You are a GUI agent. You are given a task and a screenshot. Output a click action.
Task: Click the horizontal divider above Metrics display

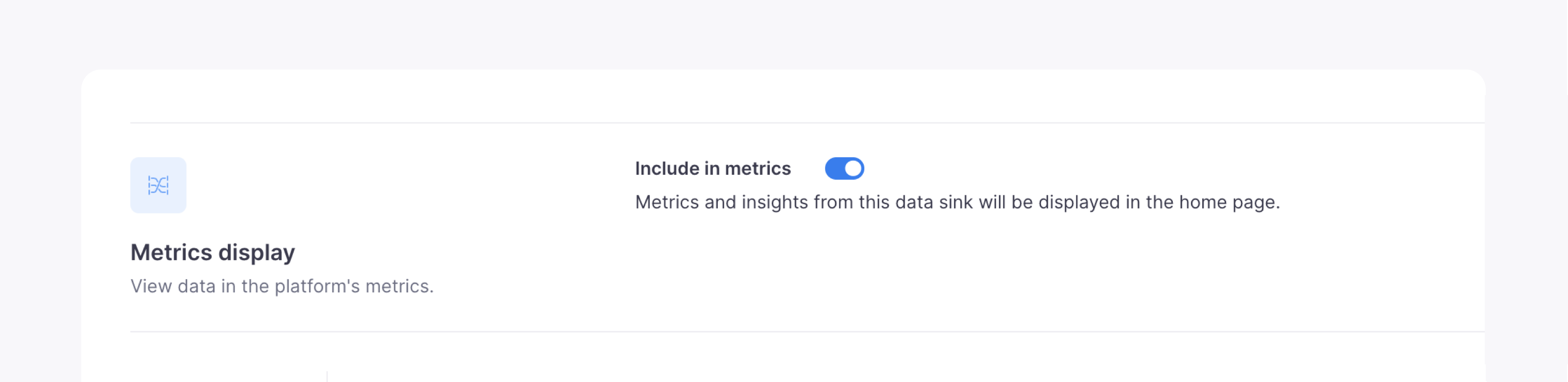click(807, 123)
